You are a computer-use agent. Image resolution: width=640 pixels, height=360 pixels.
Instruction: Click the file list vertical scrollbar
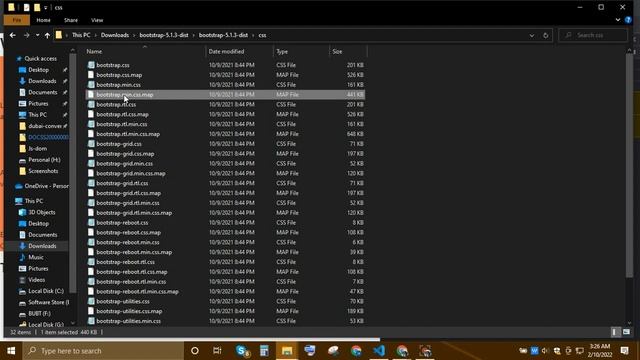pos(629,165)
